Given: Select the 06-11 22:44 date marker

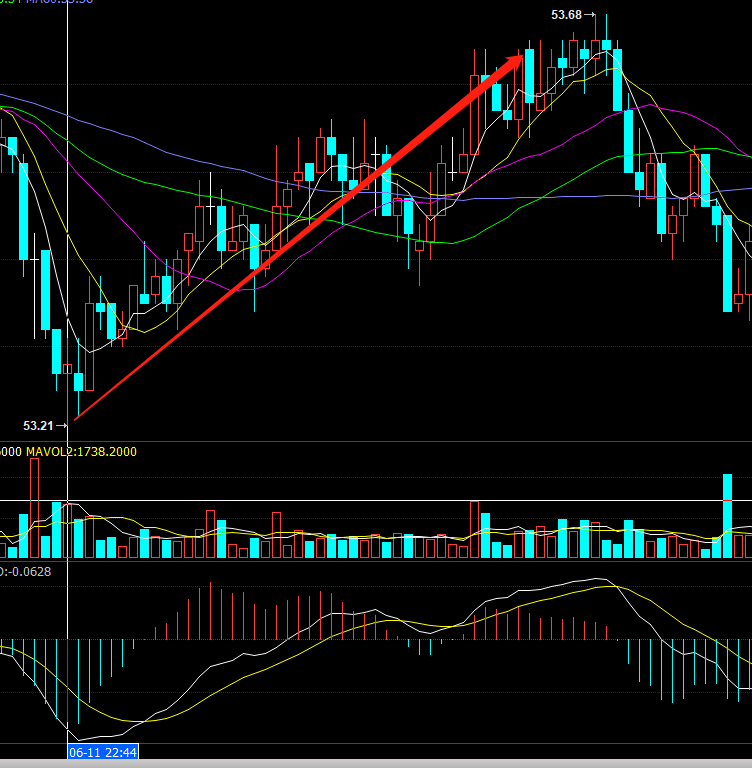Looking at the screenshot, I should click(103, 752).
